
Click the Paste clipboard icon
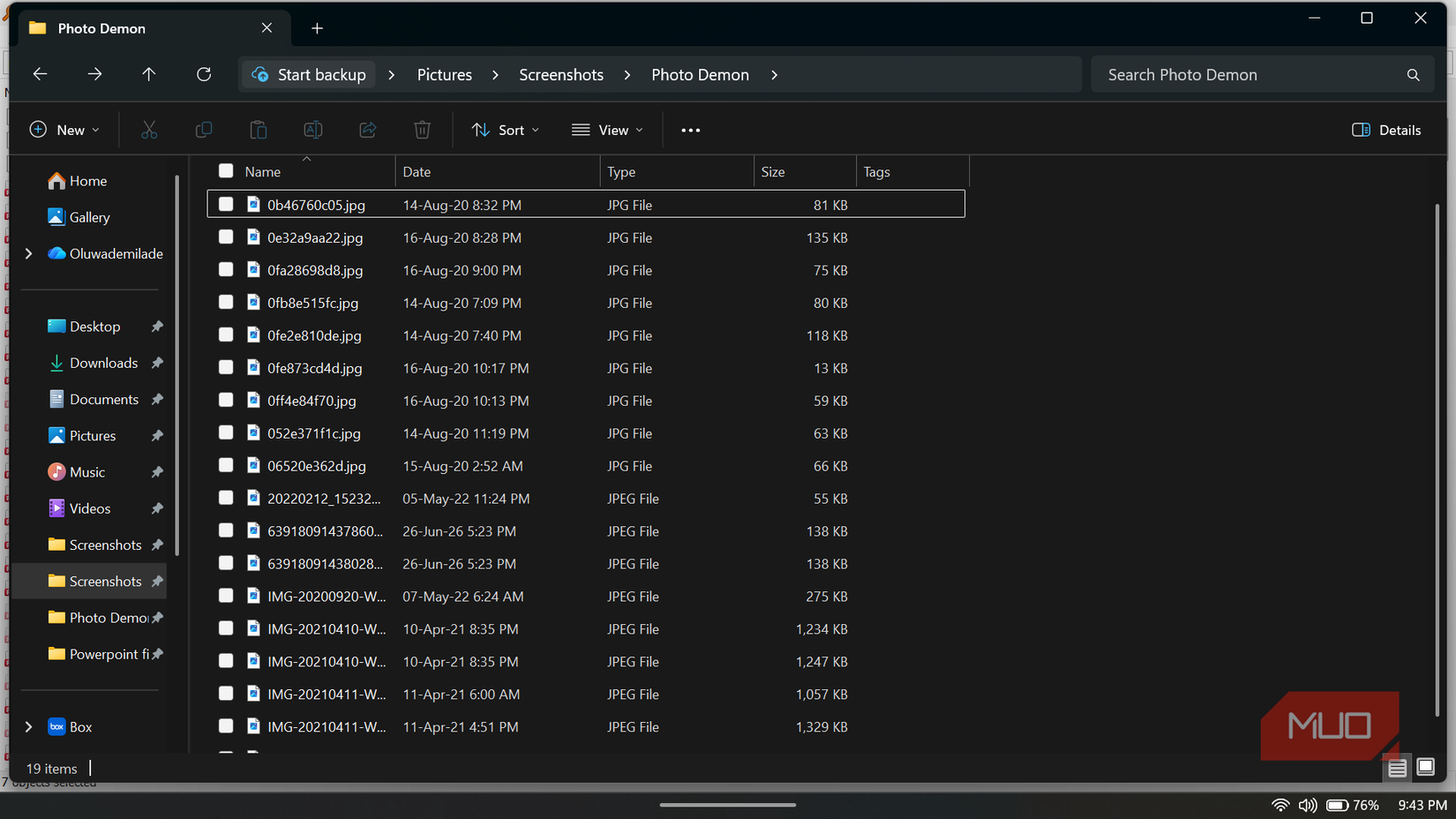259,130
